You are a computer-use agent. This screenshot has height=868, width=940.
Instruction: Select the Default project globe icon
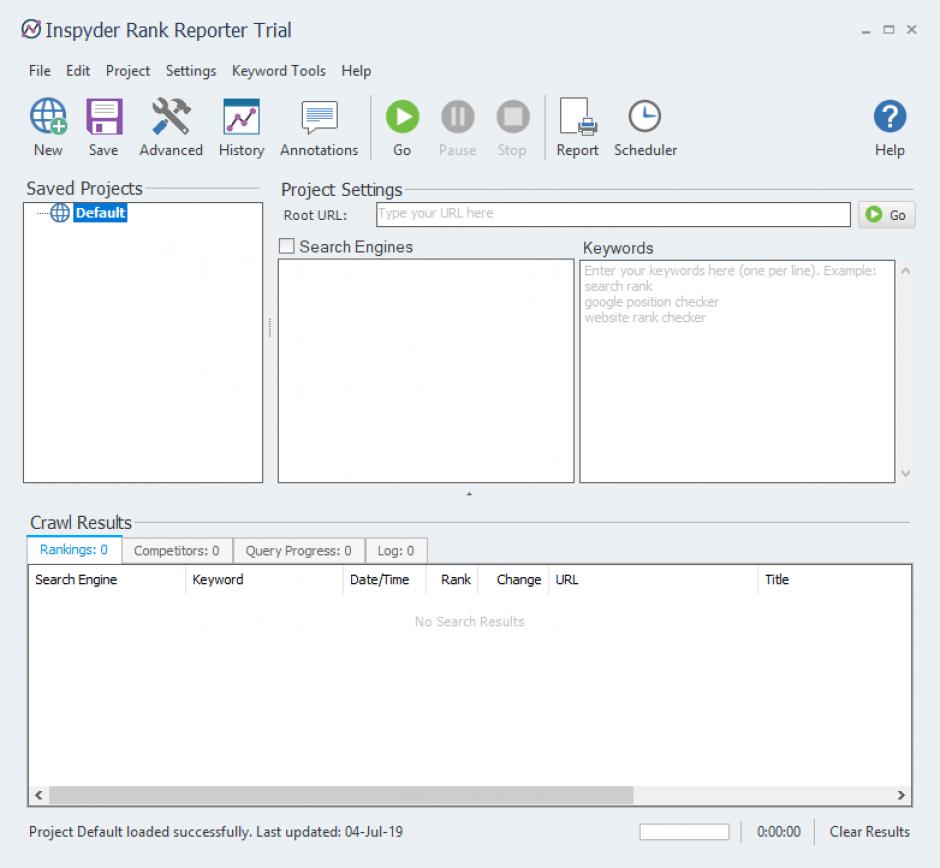59,212
